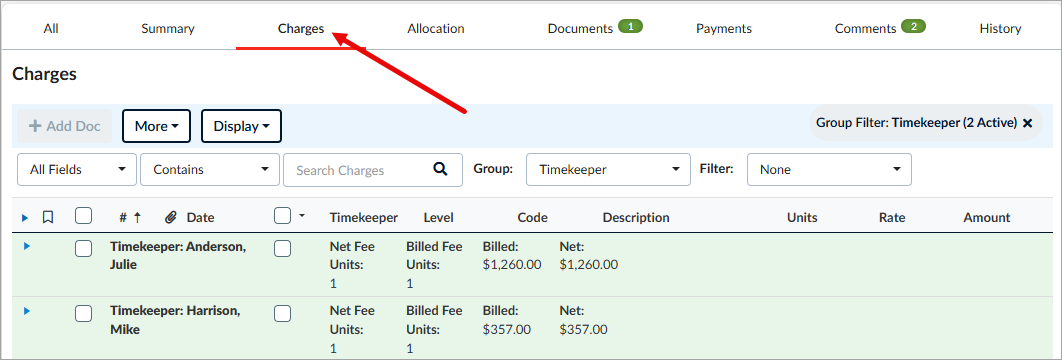Viewport: 1062px width, 360px height.
Task: Expand the Anderson, Julie timekeeper group
Action: pyautogui.click(x=27, y=246)
